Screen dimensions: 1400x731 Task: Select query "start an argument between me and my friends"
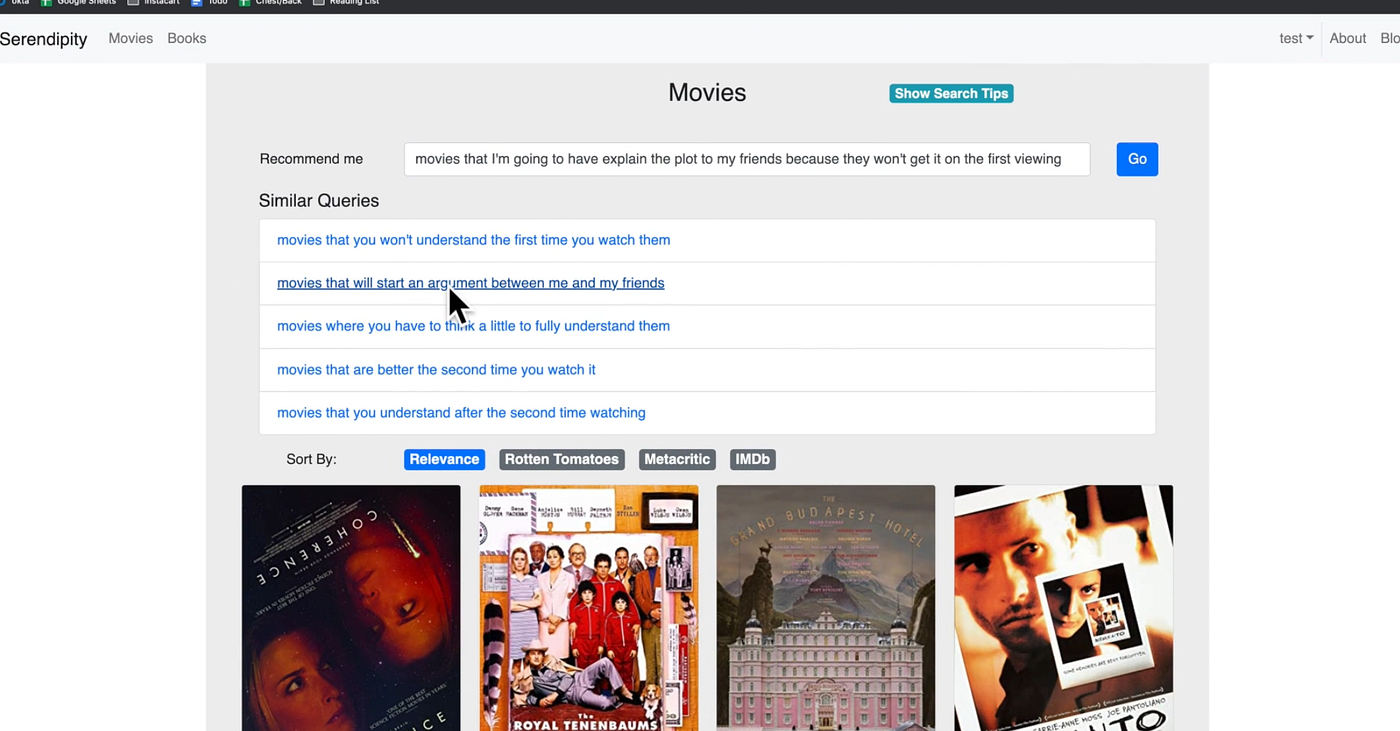(x=470, y=283)
